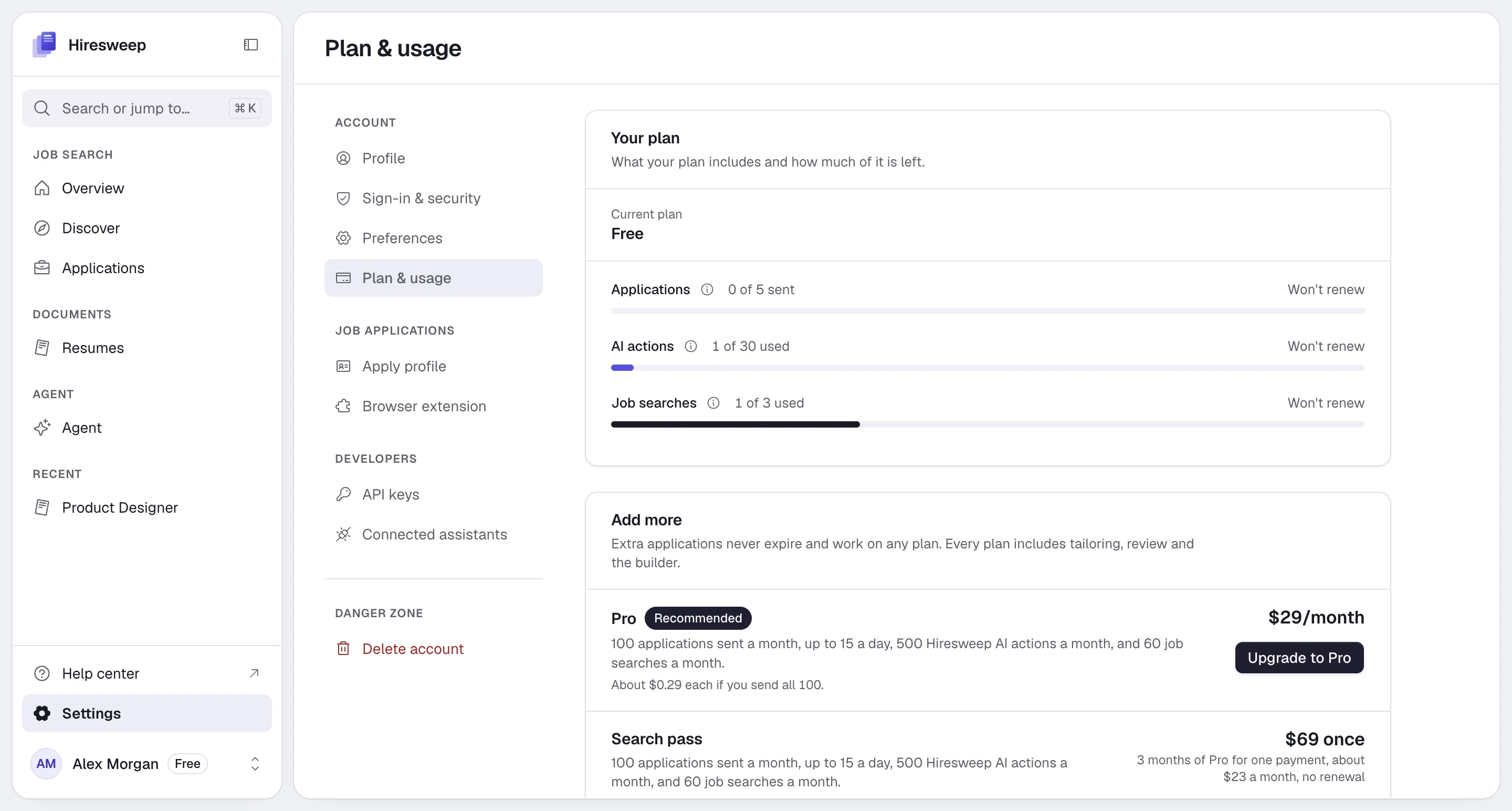The image size is (1512, 811).
Task: Click the Help center external-link arrow icon
Action: (x=254, y=673)
